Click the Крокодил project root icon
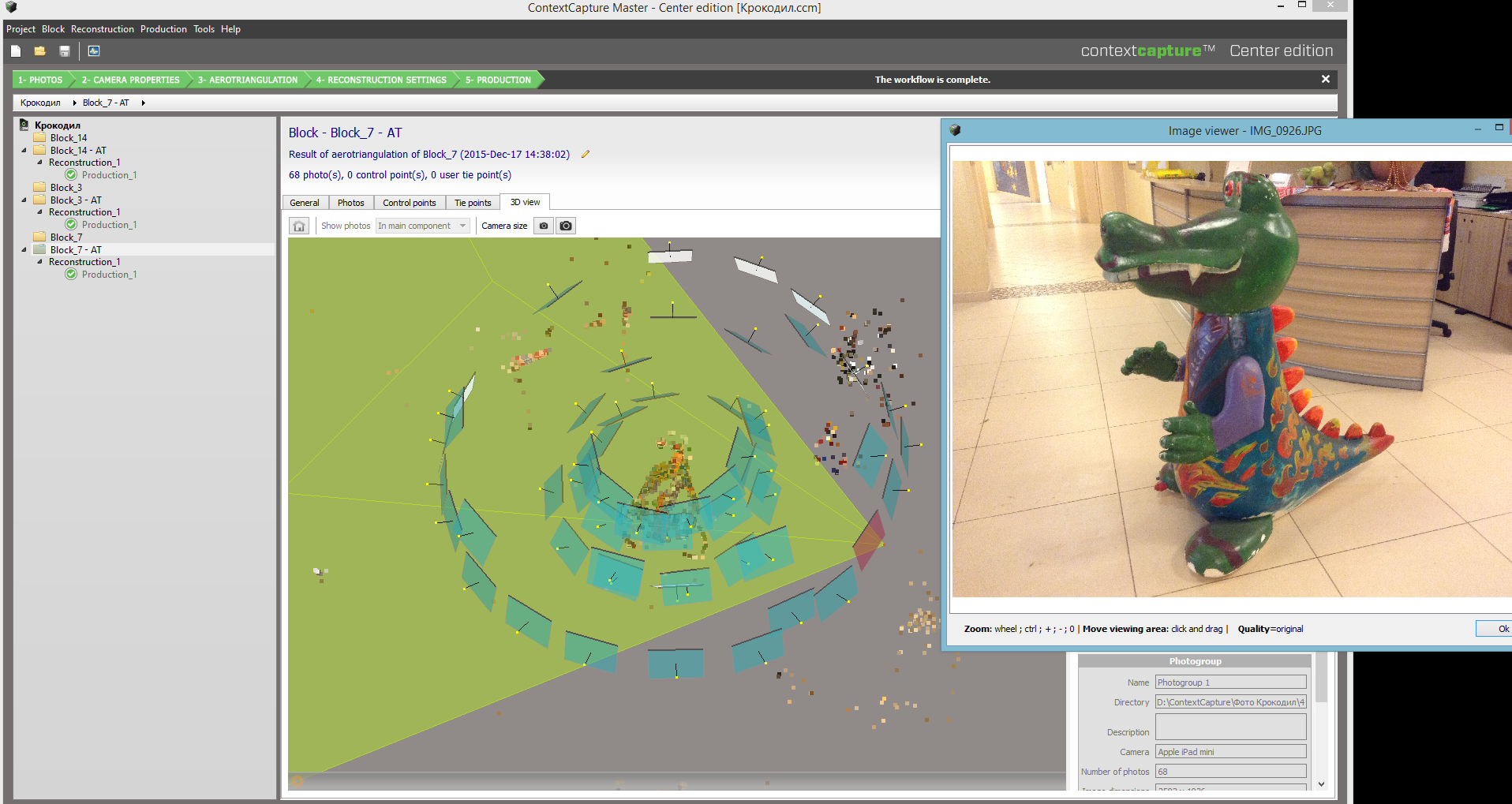Screen dimensions: 1512x804 (24, 125)
